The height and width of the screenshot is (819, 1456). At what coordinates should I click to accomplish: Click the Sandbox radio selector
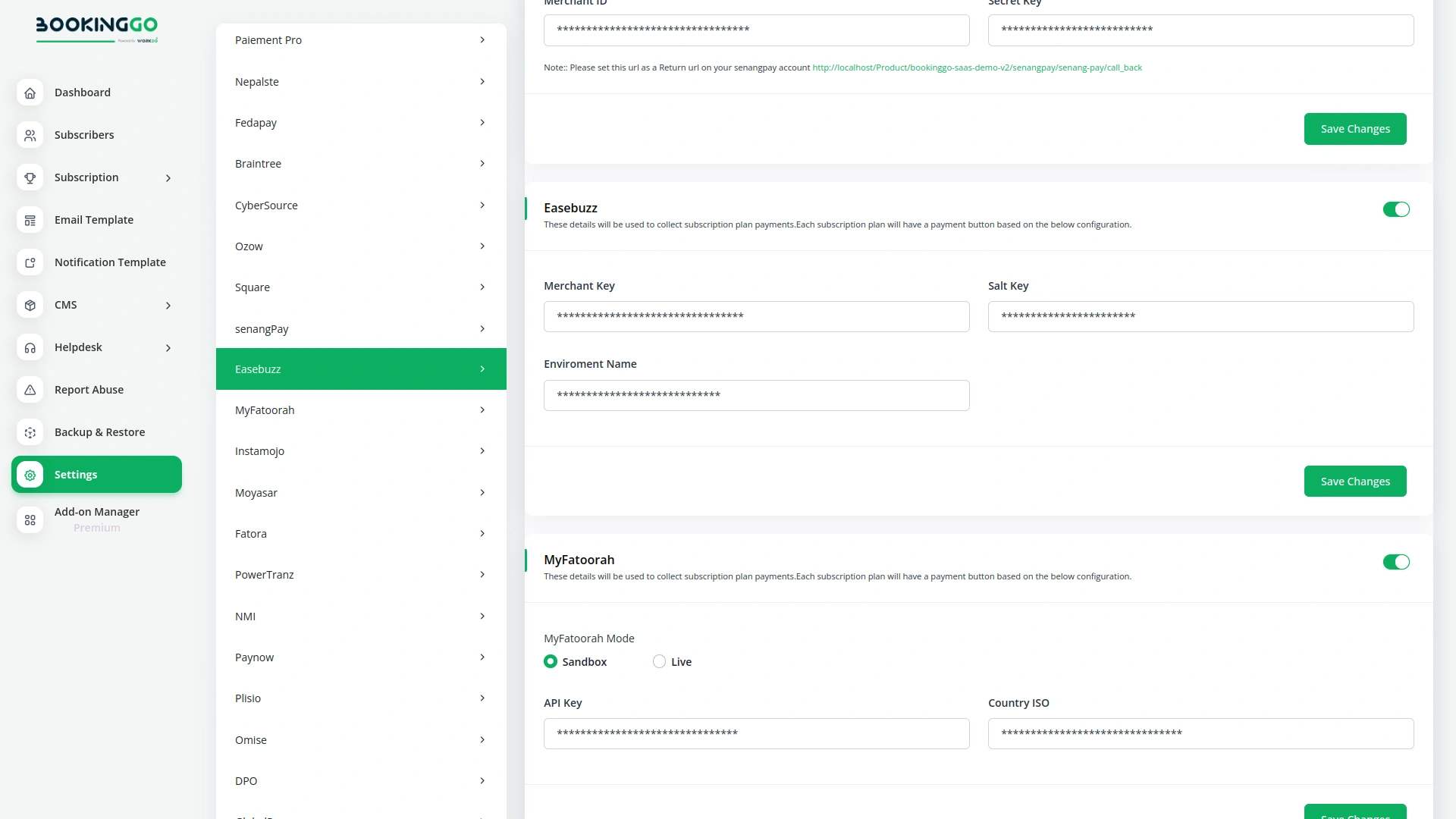(551, 661)
